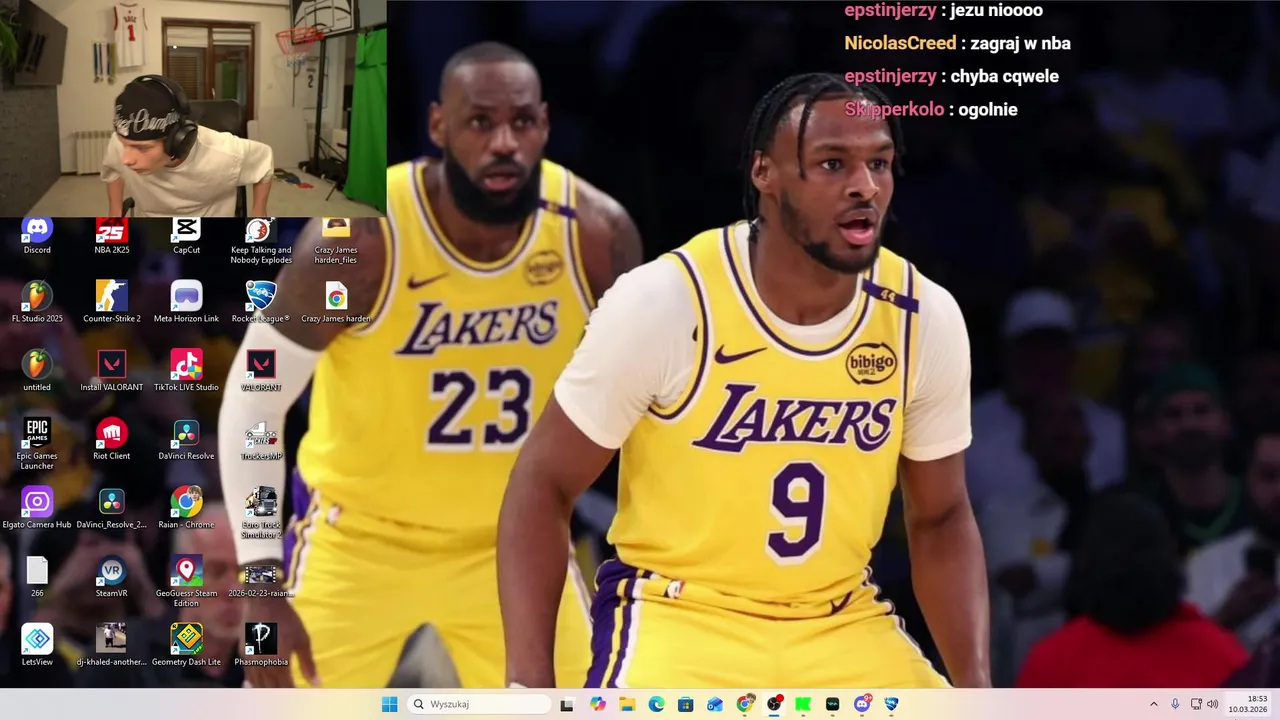The height and width of the screenshot is (720, 1280).
Task: Select the DaVinci_Resolve_2 installer icon
Action: (x=111, y=508)
